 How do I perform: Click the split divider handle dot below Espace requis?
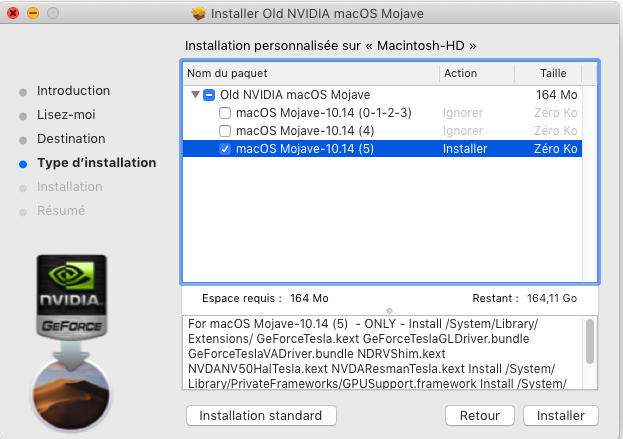[x=389, y=311]
